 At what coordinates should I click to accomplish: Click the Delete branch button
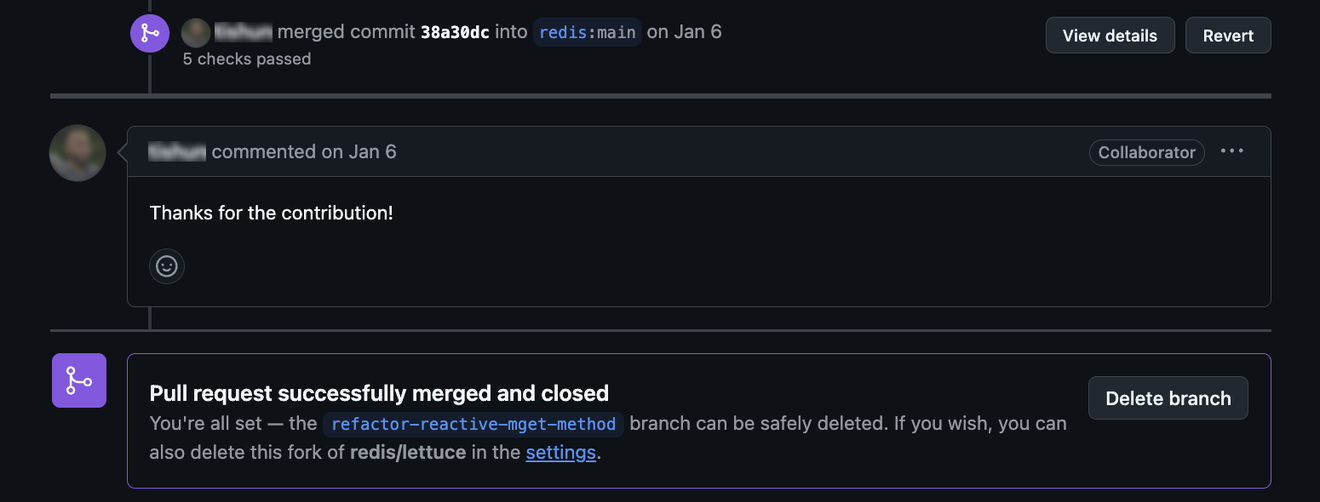(1168, 398)
